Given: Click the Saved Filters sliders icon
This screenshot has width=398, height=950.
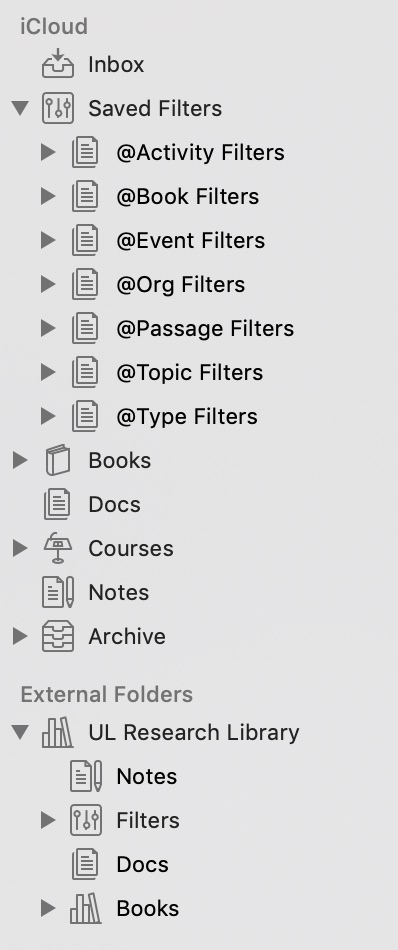Looking at the screenshot, I should pyautogui.click(x=58, y=108).
